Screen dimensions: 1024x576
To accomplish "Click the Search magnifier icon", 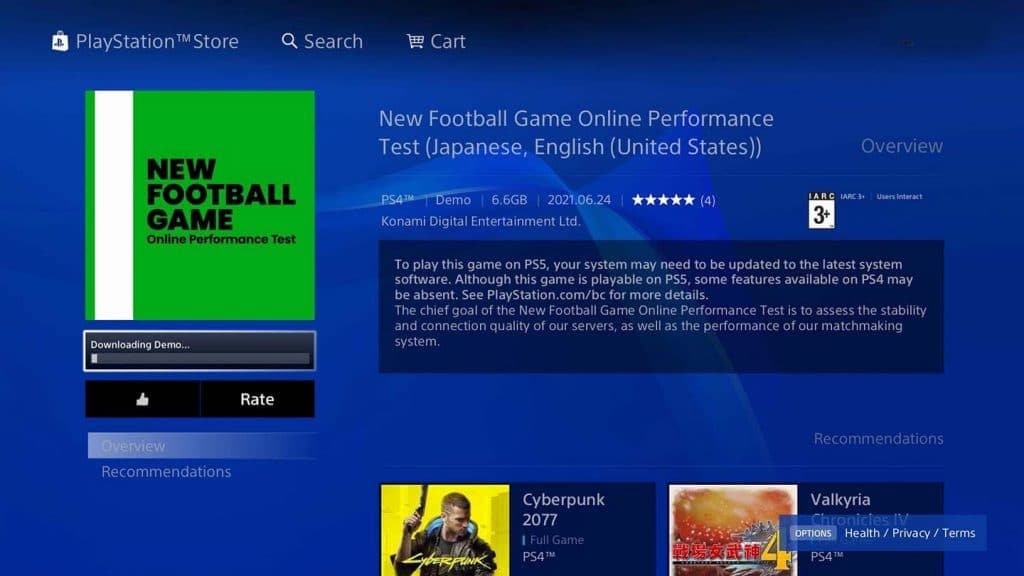I will 289,41.
